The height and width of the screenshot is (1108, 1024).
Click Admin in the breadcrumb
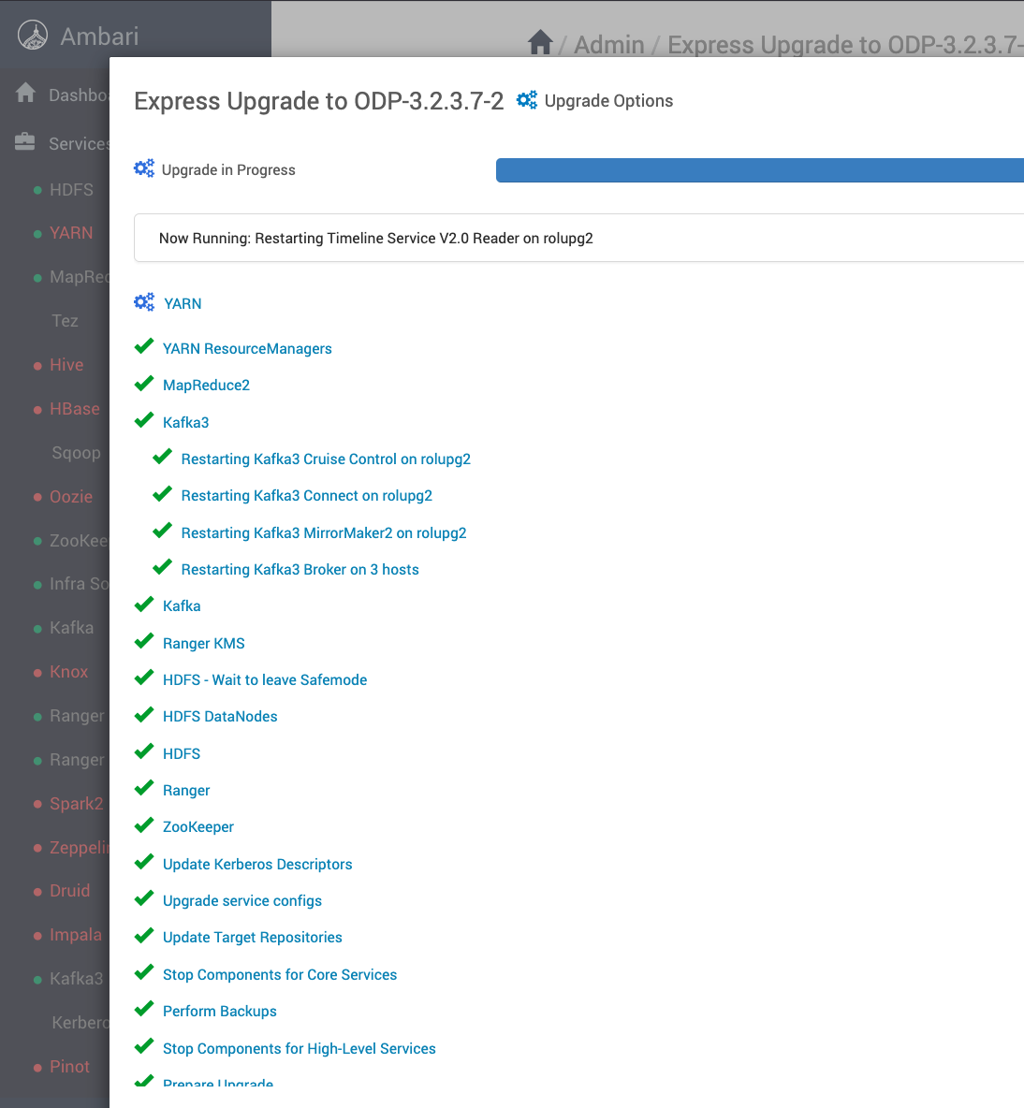tap(609, 45)
